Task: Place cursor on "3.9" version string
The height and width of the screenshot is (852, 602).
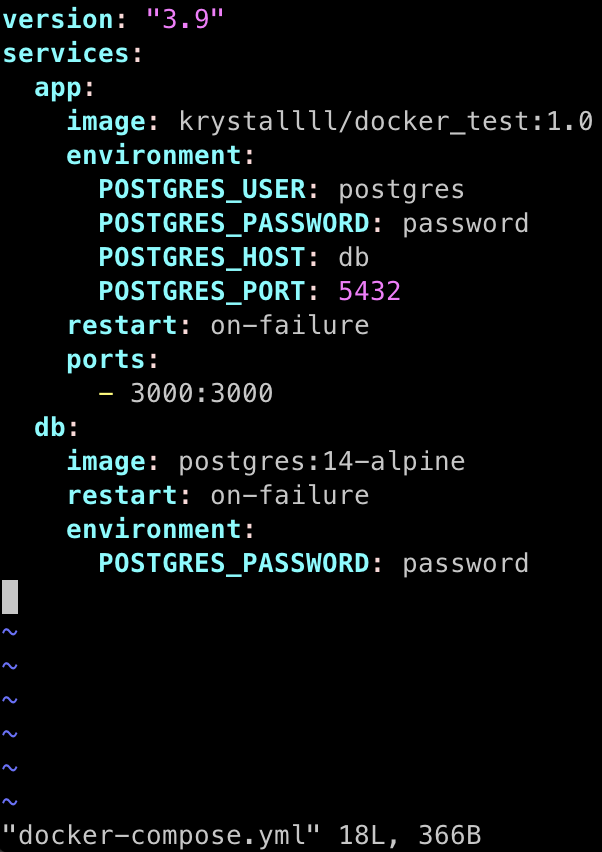Action: tap(185, 20)
